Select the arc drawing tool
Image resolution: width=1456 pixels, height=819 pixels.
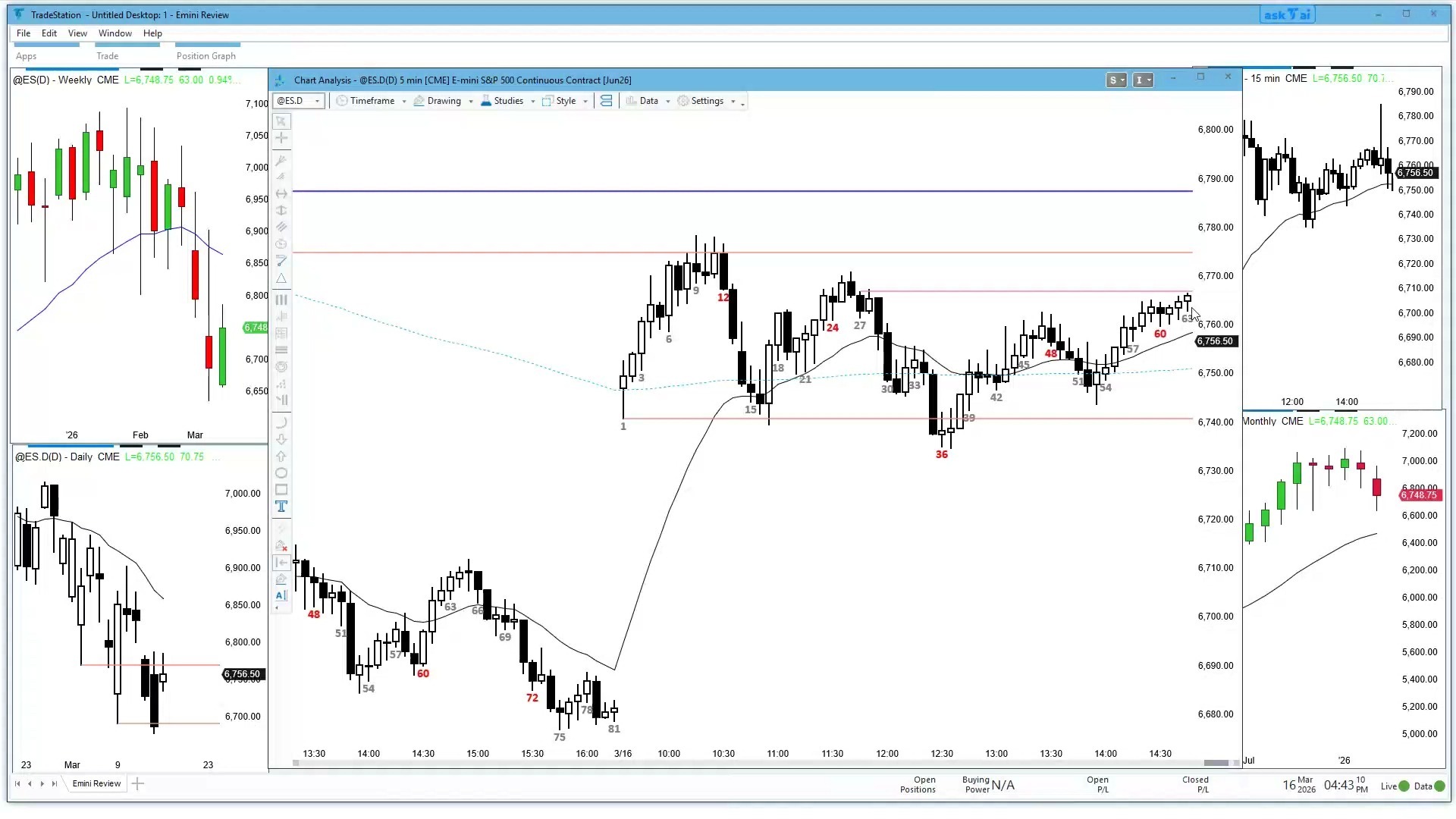pos(281,422)
